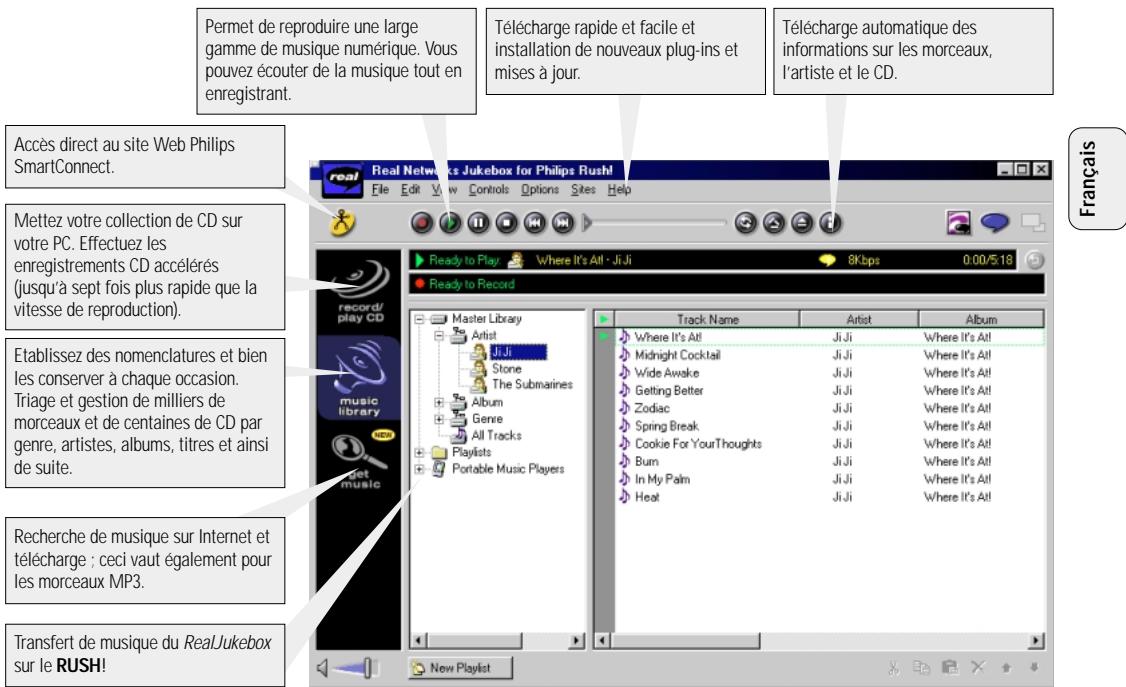Expand the Portable Music Players node
Screen dimensions: 1126x687
point(419,469)
